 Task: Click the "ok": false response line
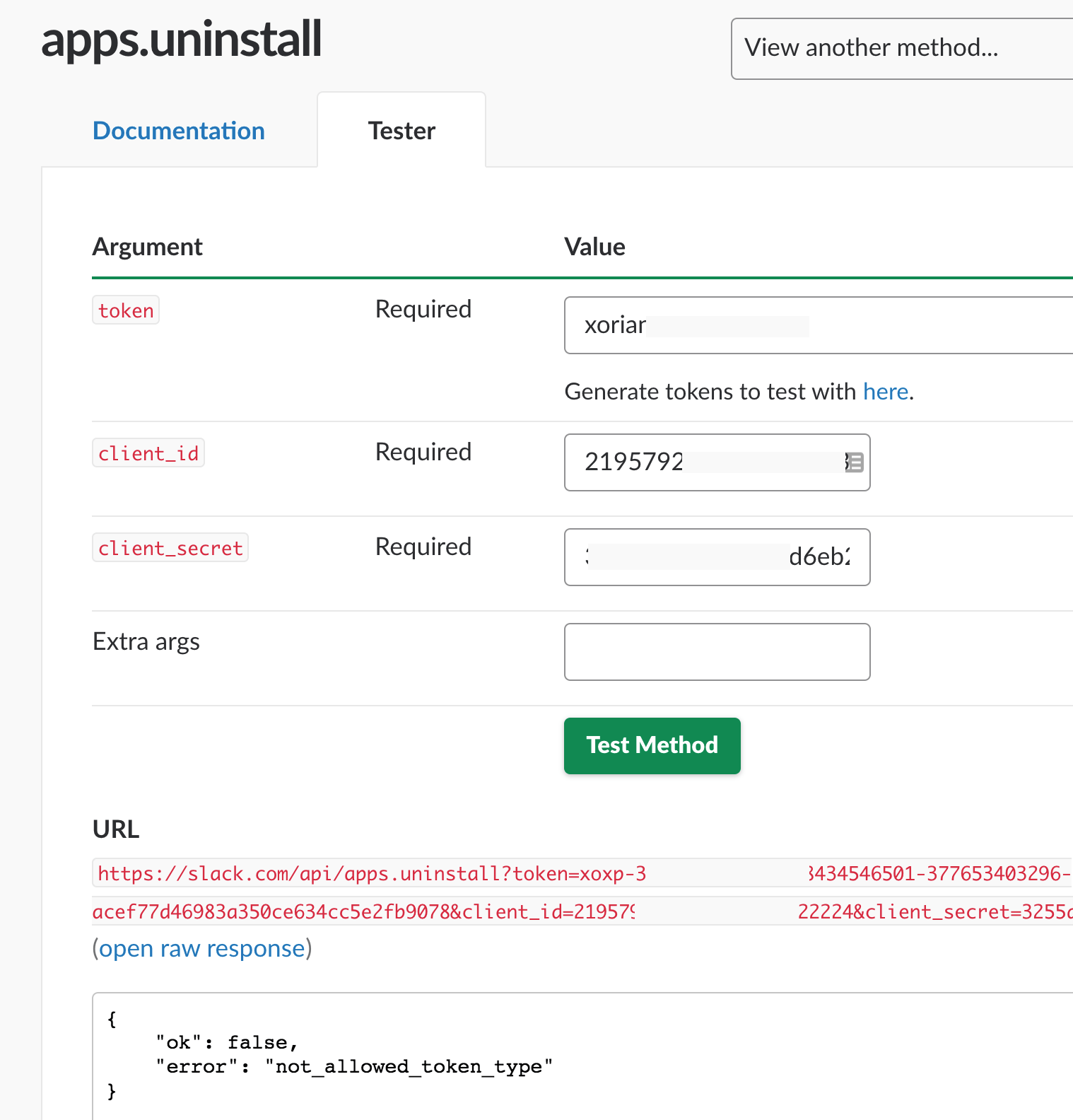227,1042
